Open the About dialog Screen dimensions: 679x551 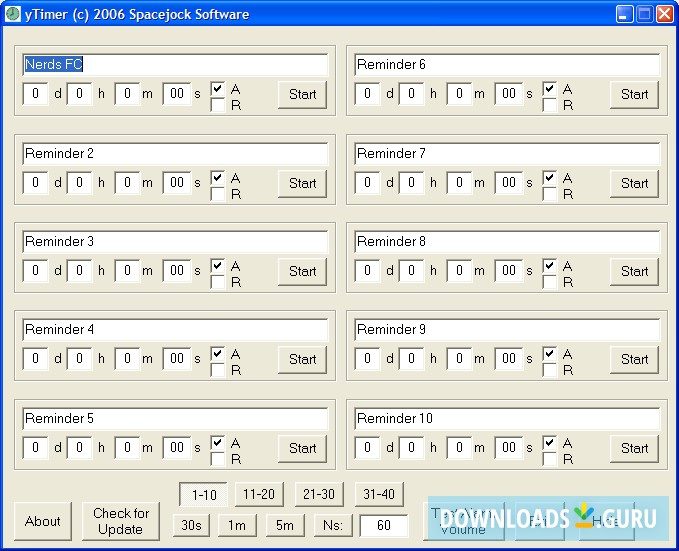pos(43,521)
